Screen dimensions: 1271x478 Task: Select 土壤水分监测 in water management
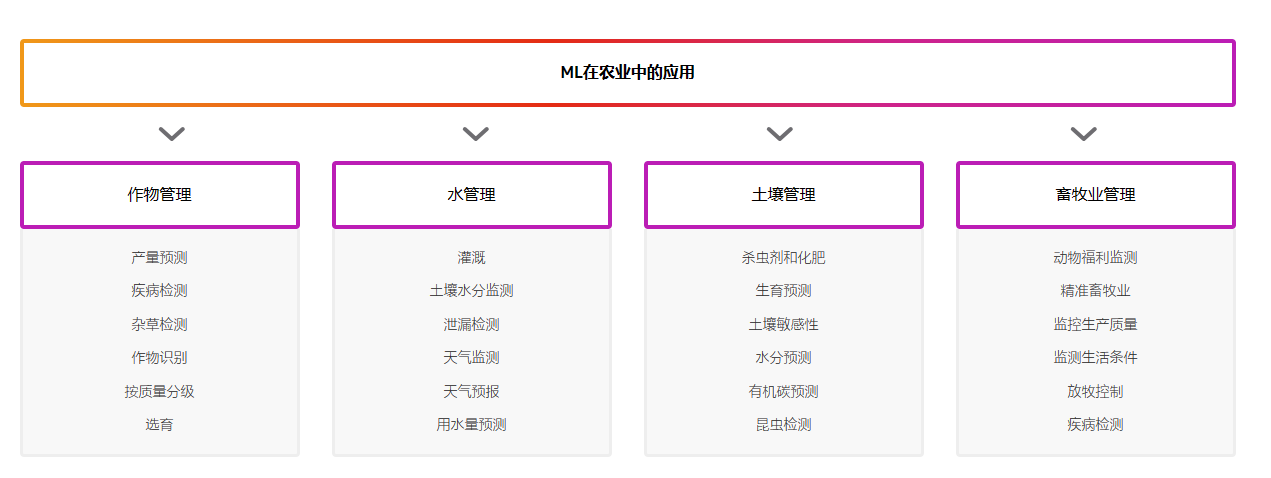tap(471, 291)
